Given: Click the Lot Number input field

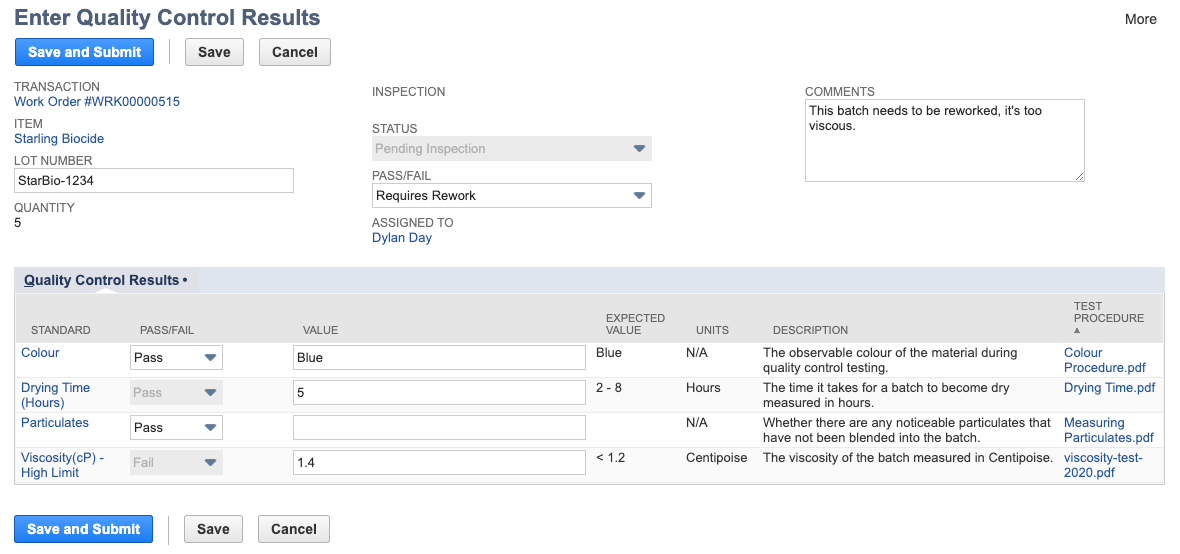Looking at the screenshot, I should tap(154, 181).
